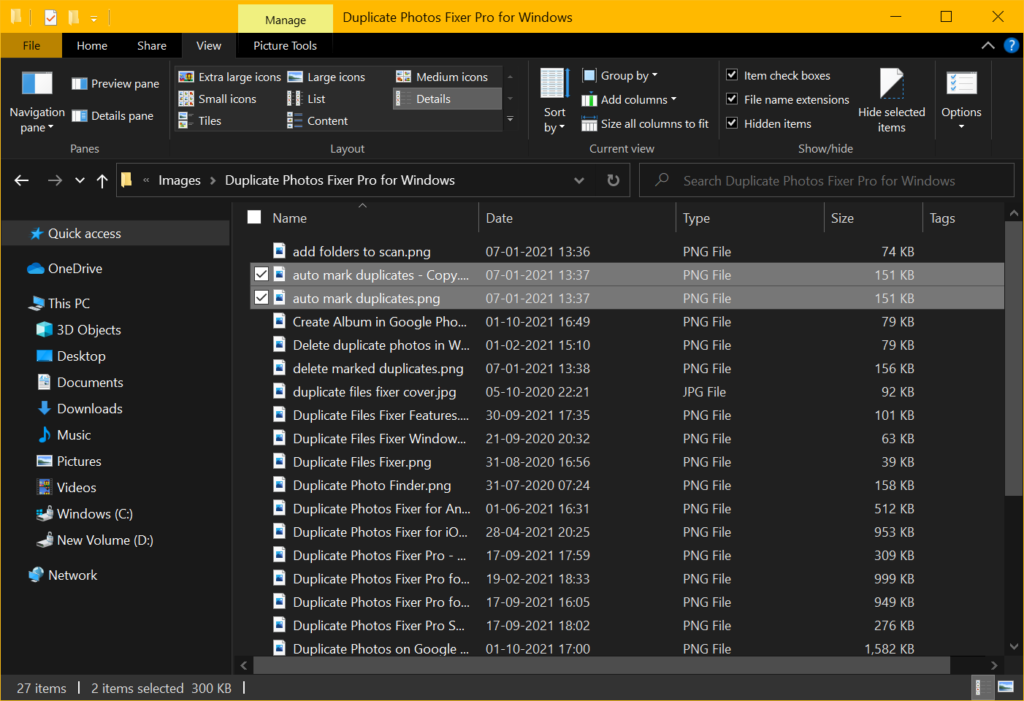Toggle select-all checkbox in header
This screenshot has height=701, width=1024.
click(254, 218)
